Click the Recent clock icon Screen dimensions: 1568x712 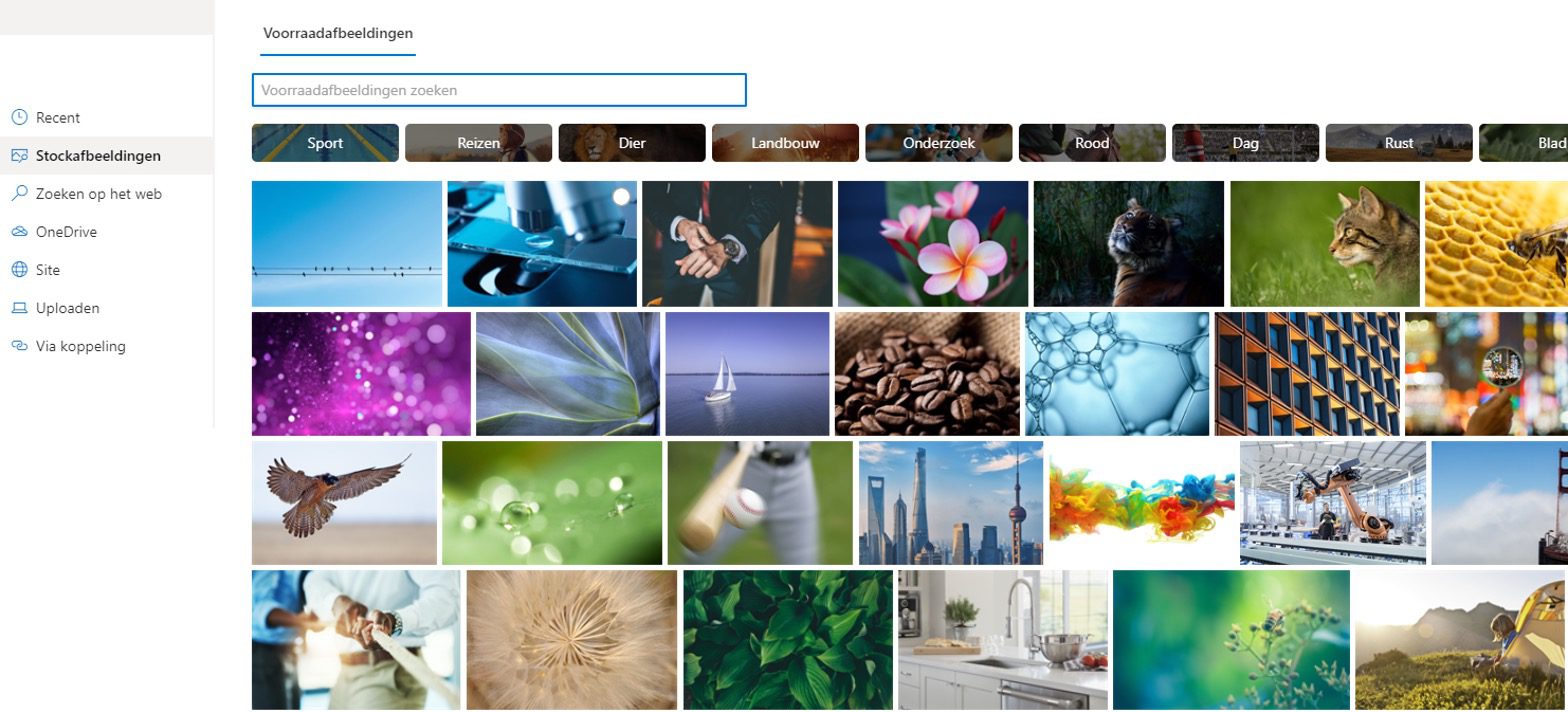[19, 117]
